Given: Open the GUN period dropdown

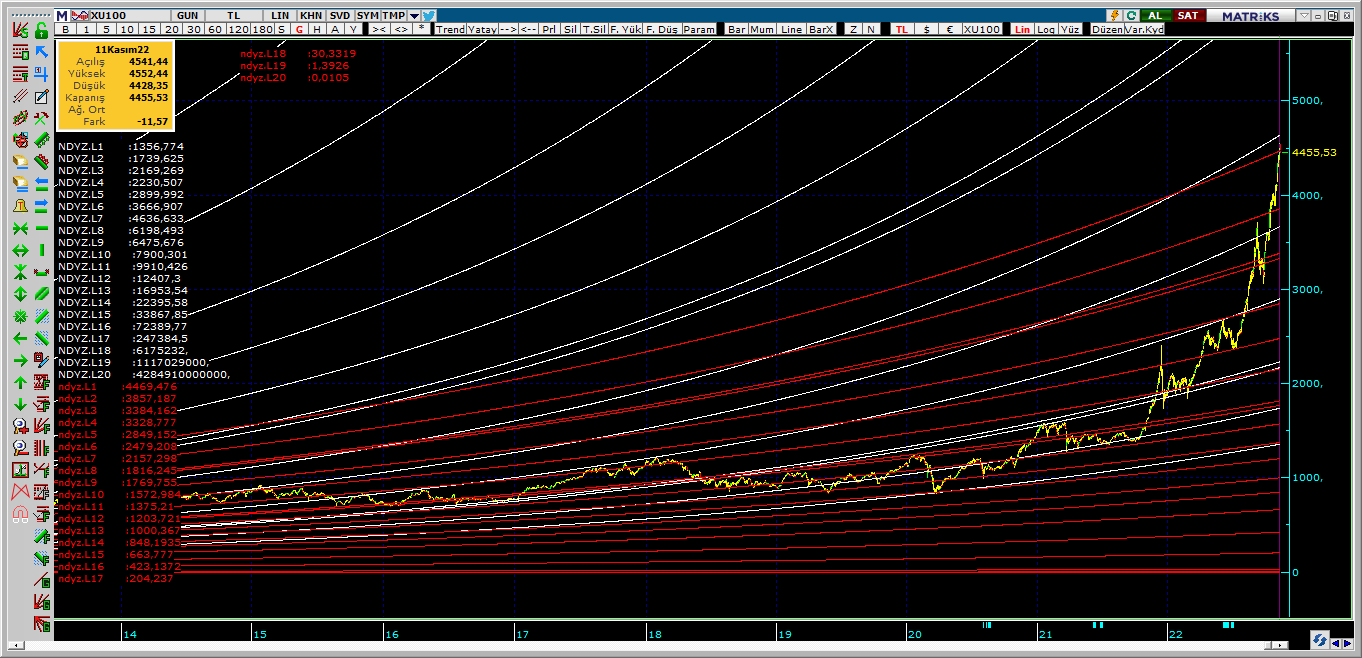Looking at the screenshot, I should point(187,16).
